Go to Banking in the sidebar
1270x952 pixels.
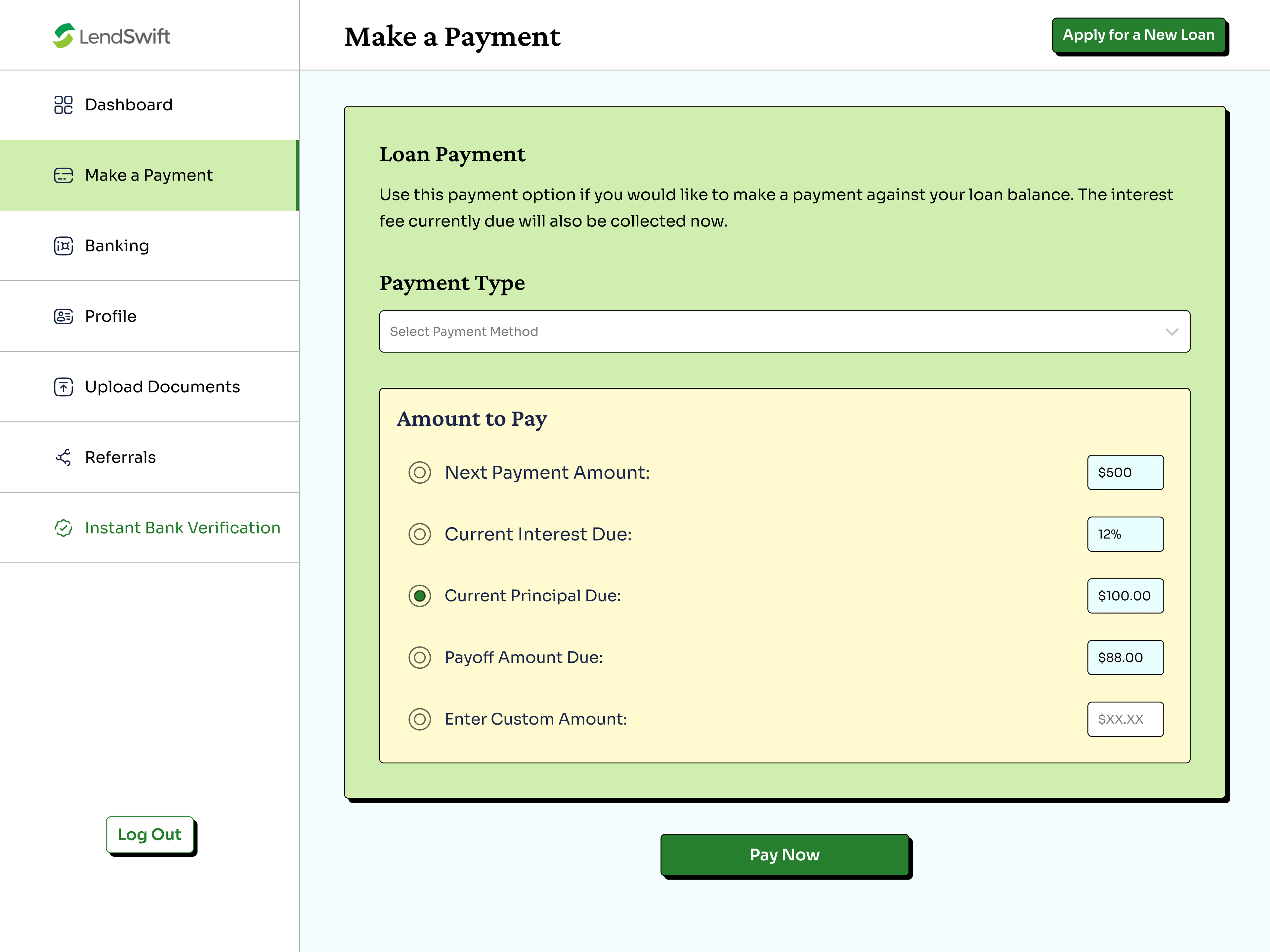(x=149, y=246)
